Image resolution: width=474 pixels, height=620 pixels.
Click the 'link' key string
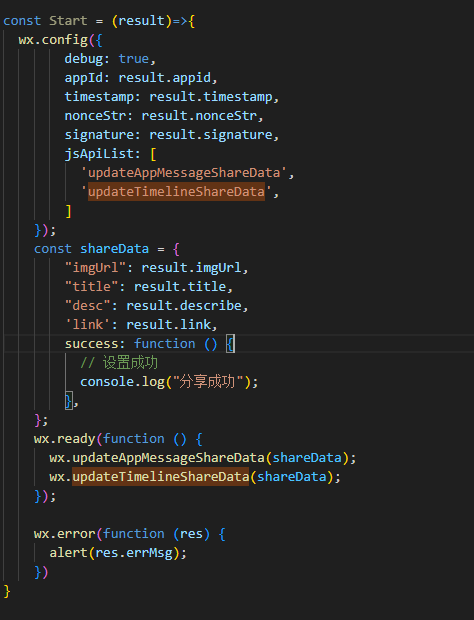87,325
